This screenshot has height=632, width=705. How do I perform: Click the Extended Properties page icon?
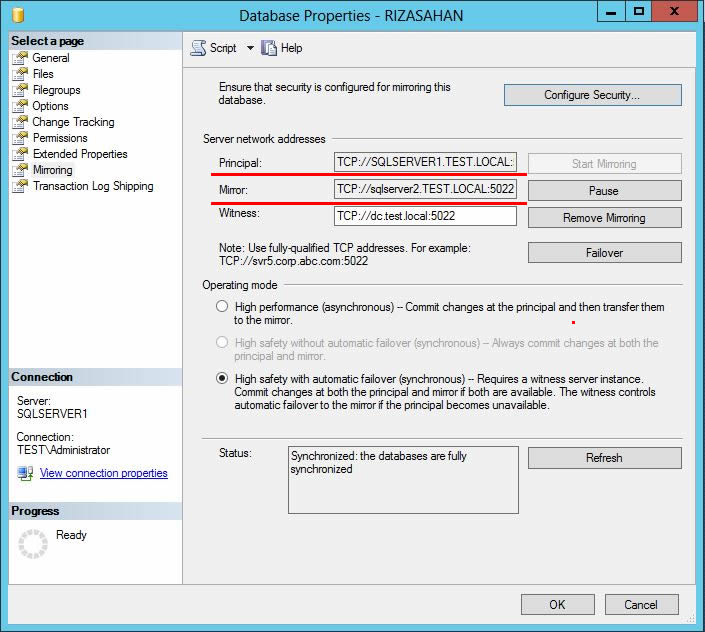click(20, 154)
